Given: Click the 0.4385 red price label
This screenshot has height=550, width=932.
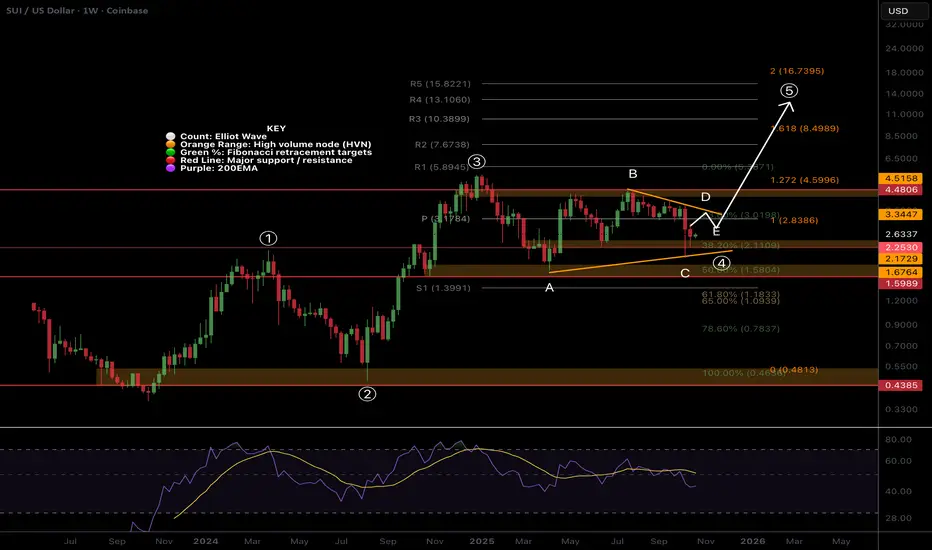Looking at the screenshot, I should pos(900,385).
